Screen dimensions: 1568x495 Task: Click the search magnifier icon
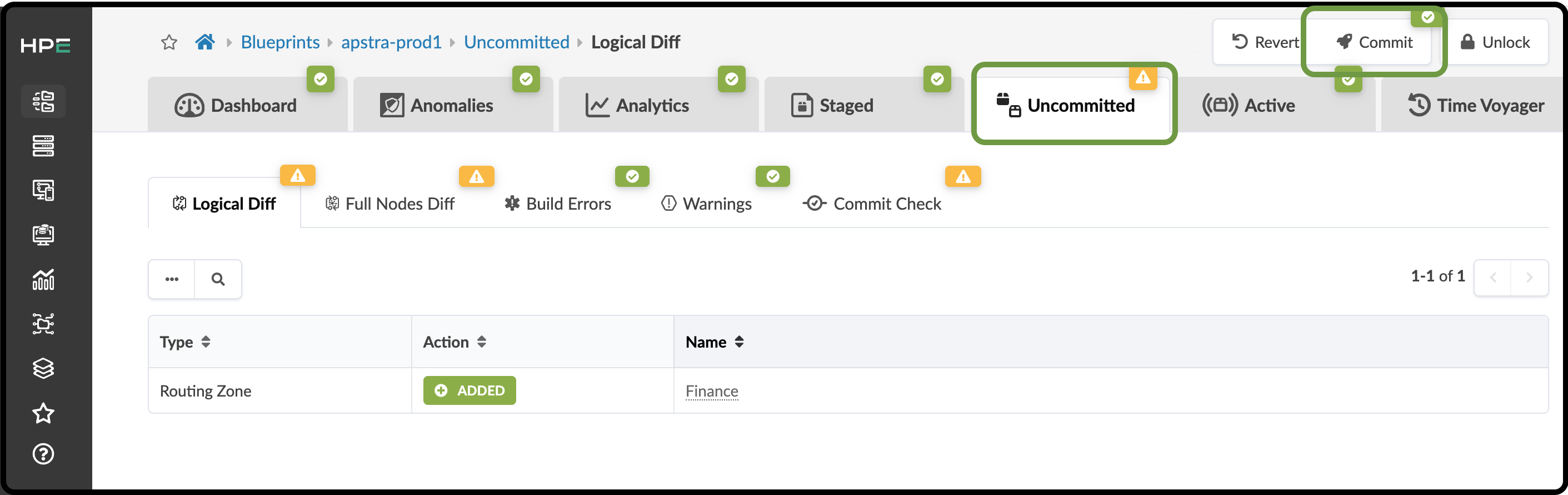click(218, 279)
